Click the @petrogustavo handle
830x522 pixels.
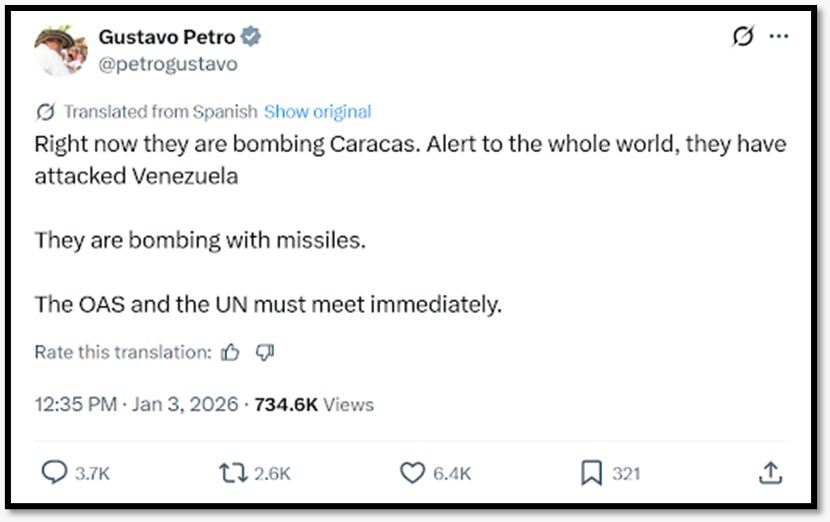click(x=168, y=64)
